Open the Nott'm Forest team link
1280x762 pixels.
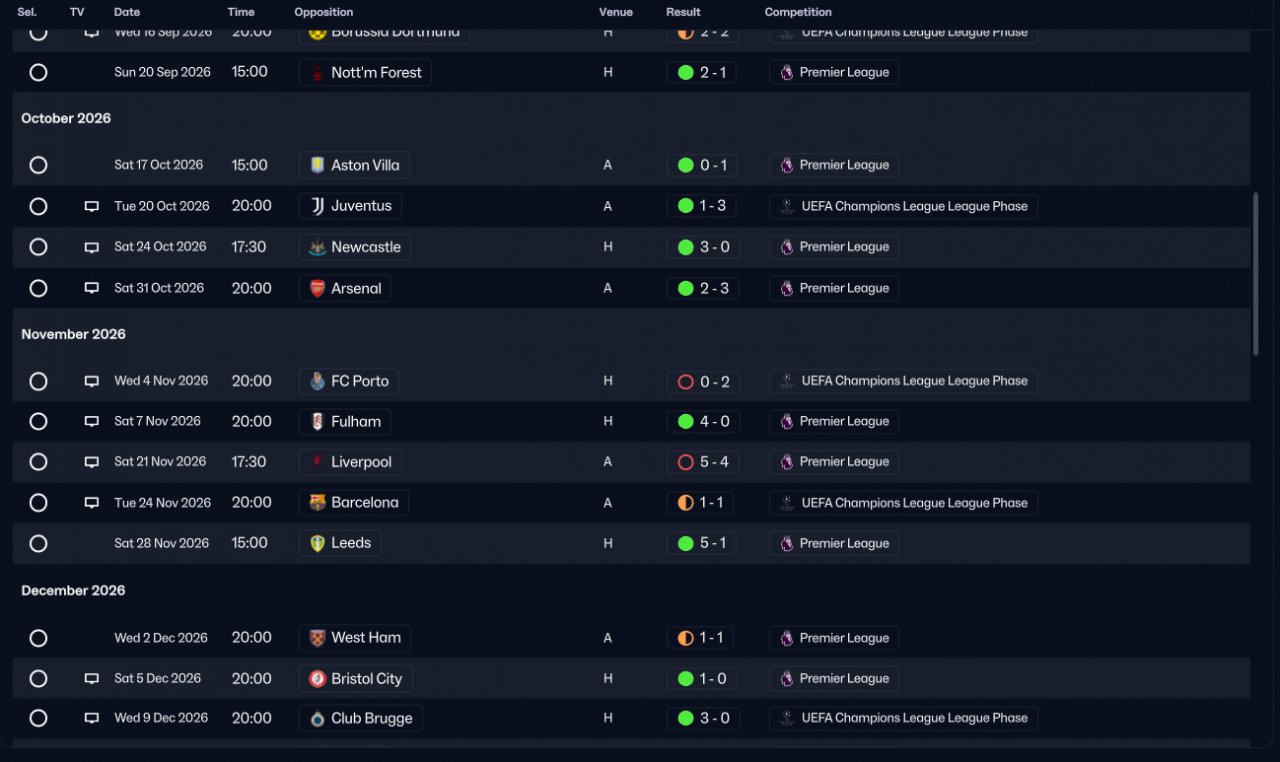tap(365, 73)
